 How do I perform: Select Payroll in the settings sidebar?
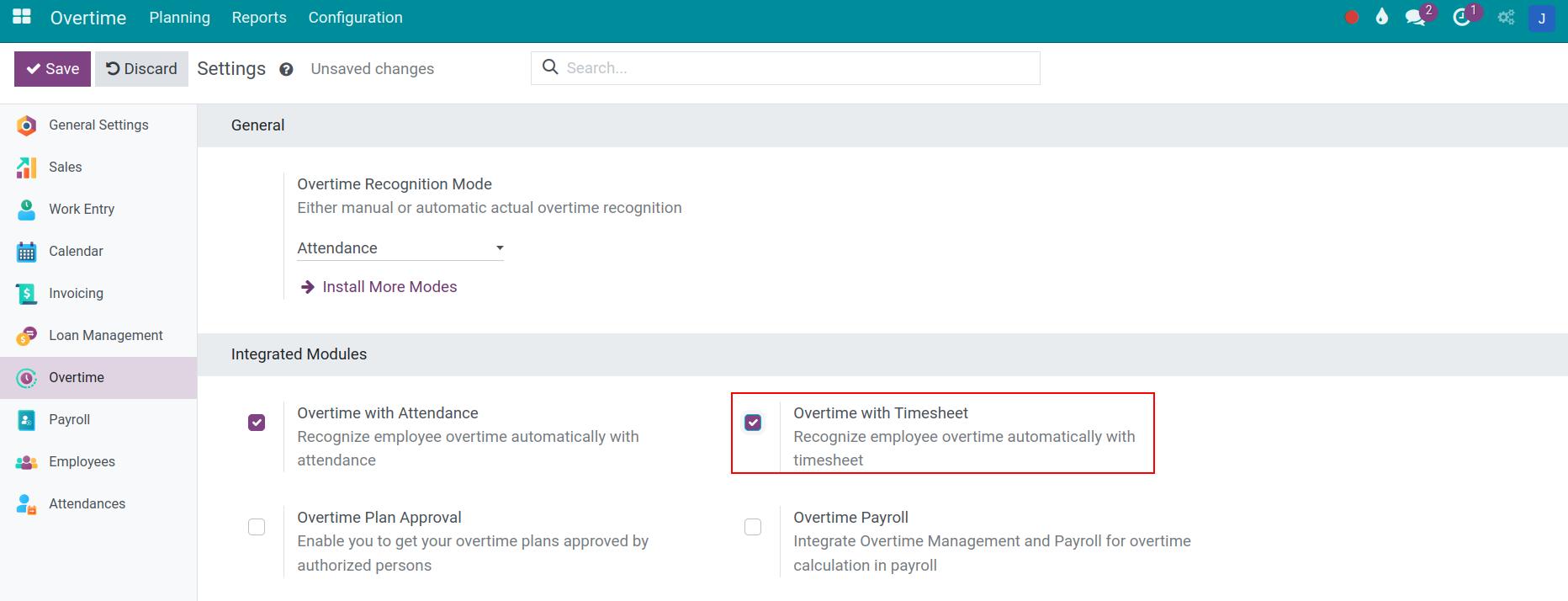tap(69, 419)
